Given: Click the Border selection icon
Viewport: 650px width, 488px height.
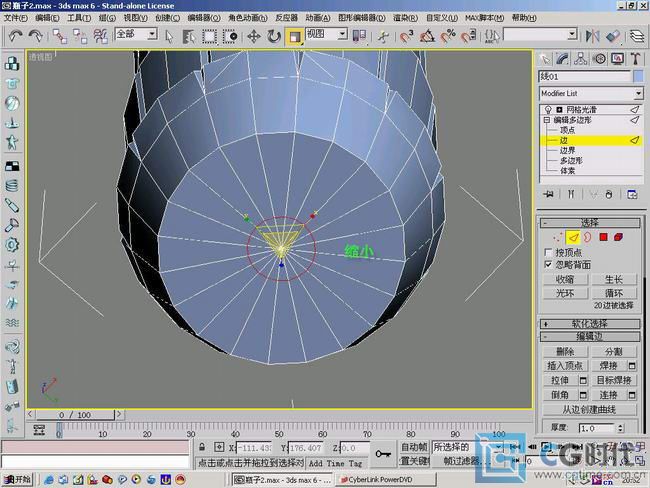Looking at the screenshot, I should point(587,238).
